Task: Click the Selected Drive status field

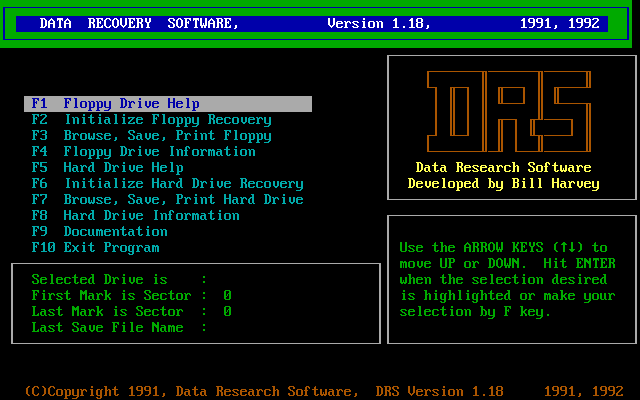Action: point(205,280)
